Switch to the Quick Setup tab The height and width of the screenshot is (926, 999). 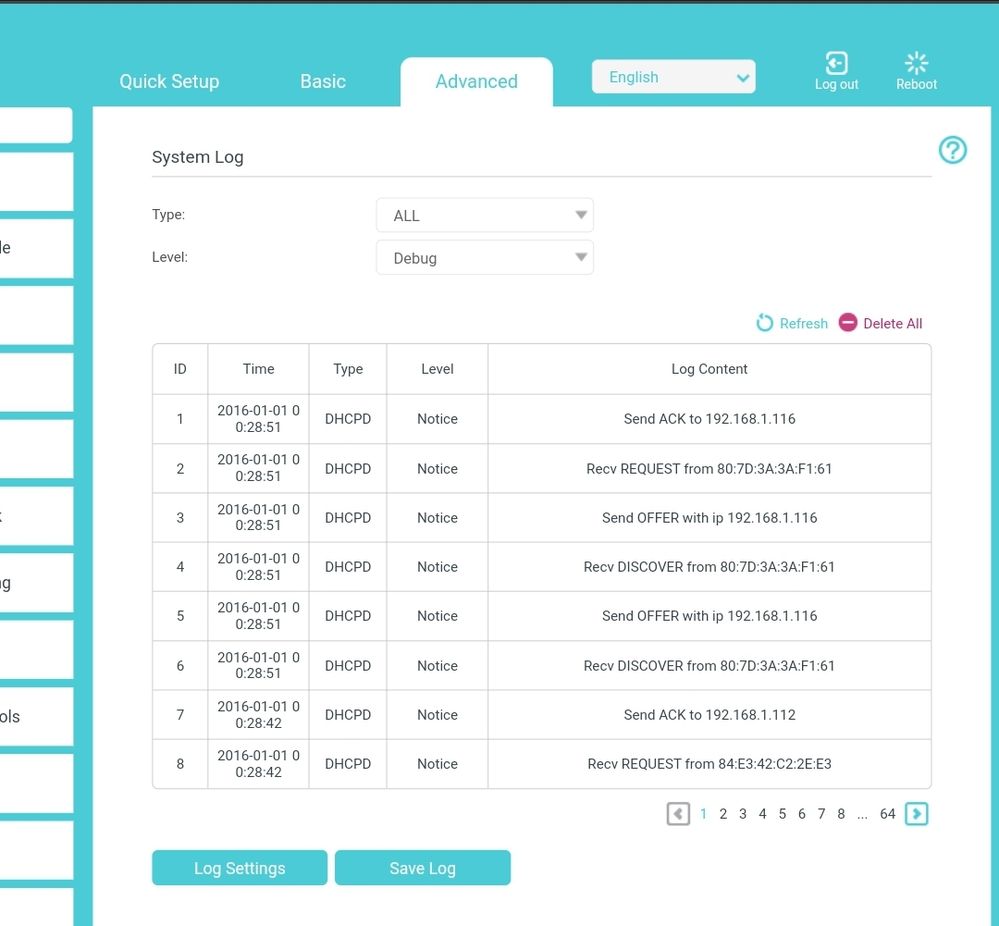[x=169, y=82]
